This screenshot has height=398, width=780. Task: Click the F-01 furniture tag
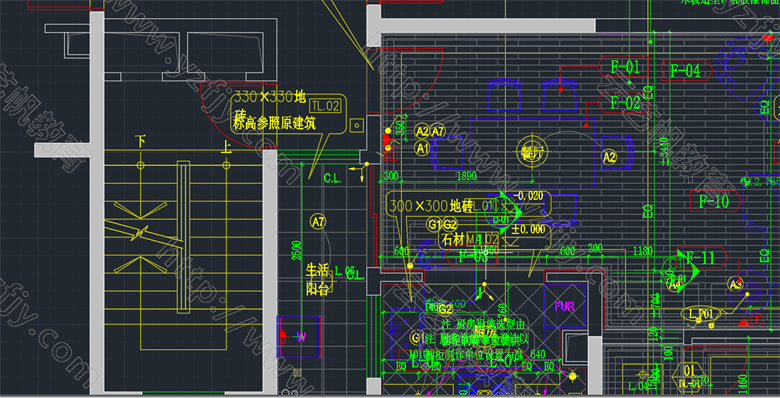click(x=625, y=67)
